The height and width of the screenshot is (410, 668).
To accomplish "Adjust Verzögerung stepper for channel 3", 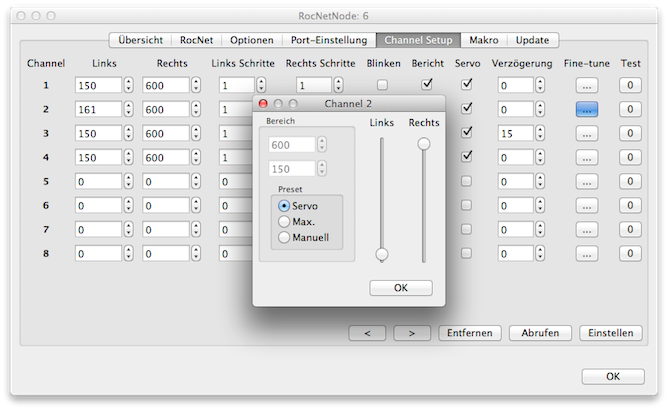I will [x=549, y=133].
